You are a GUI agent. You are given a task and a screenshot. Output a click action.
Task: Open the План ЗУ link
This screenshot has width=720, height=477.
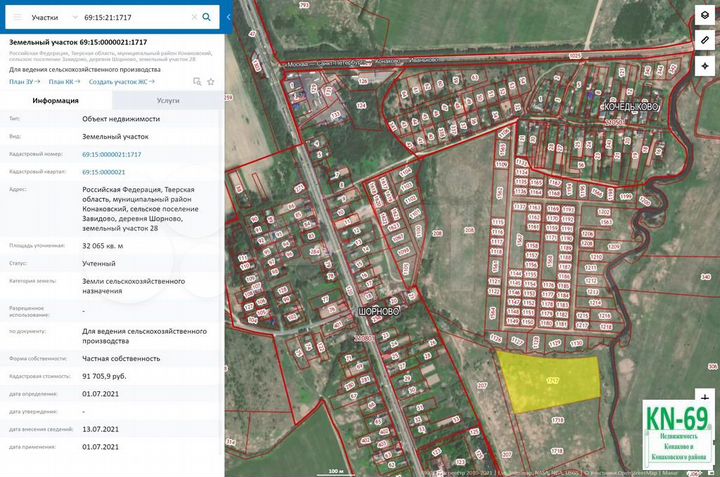click(23, 82)
